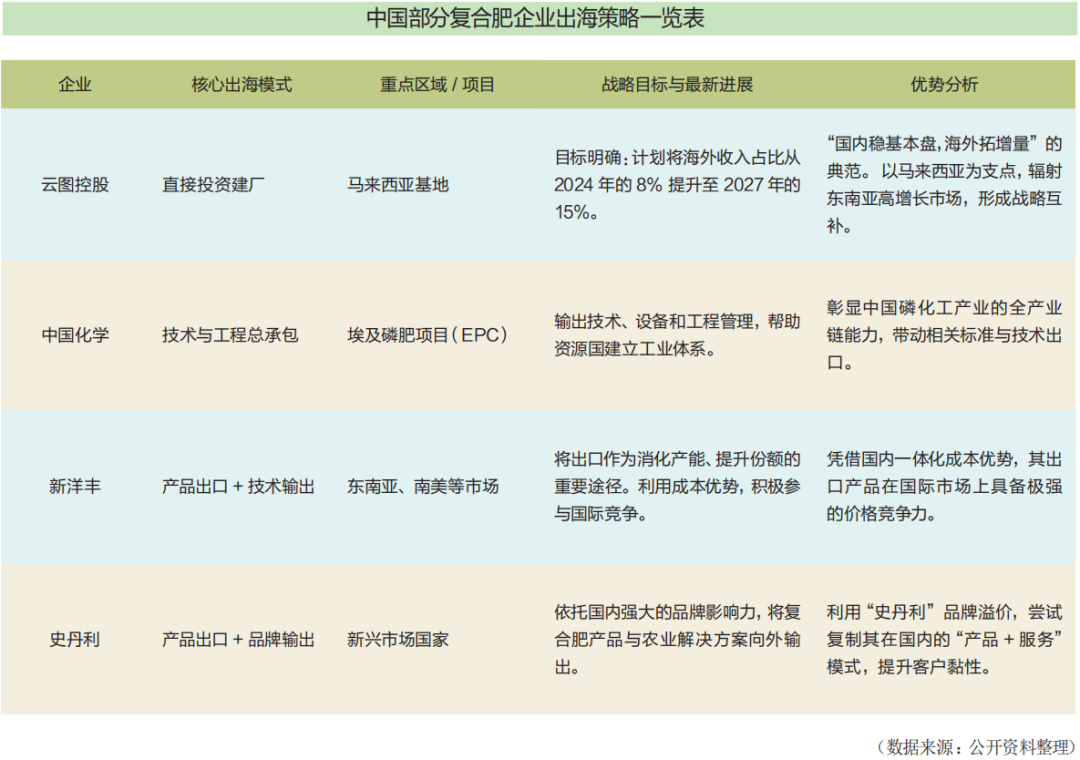Click the cell 产品出口 + 技术输出
The image size is (1080, 760).
(238, 486)
